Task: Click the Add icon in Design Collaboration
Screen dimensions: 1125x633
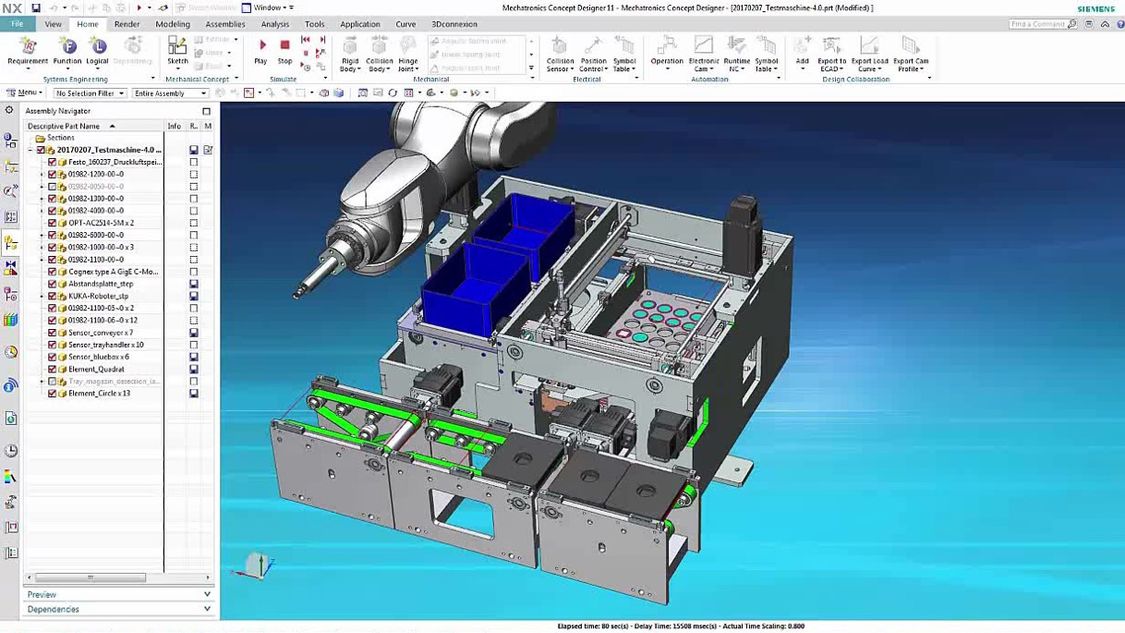Action: [803, 46]
